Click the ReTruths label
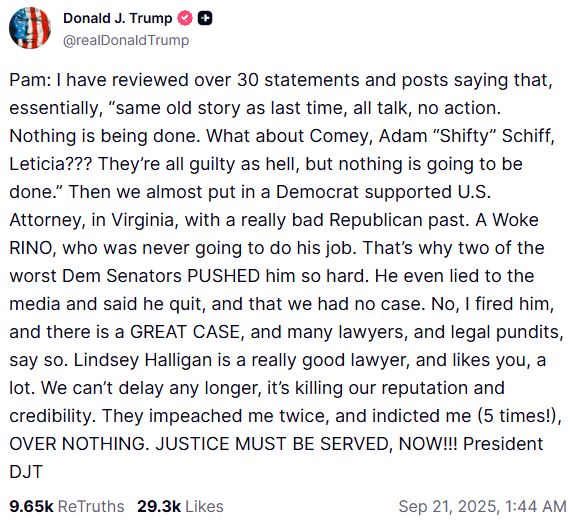This screenshot has width=572, height=528. [x=91, y=506]
